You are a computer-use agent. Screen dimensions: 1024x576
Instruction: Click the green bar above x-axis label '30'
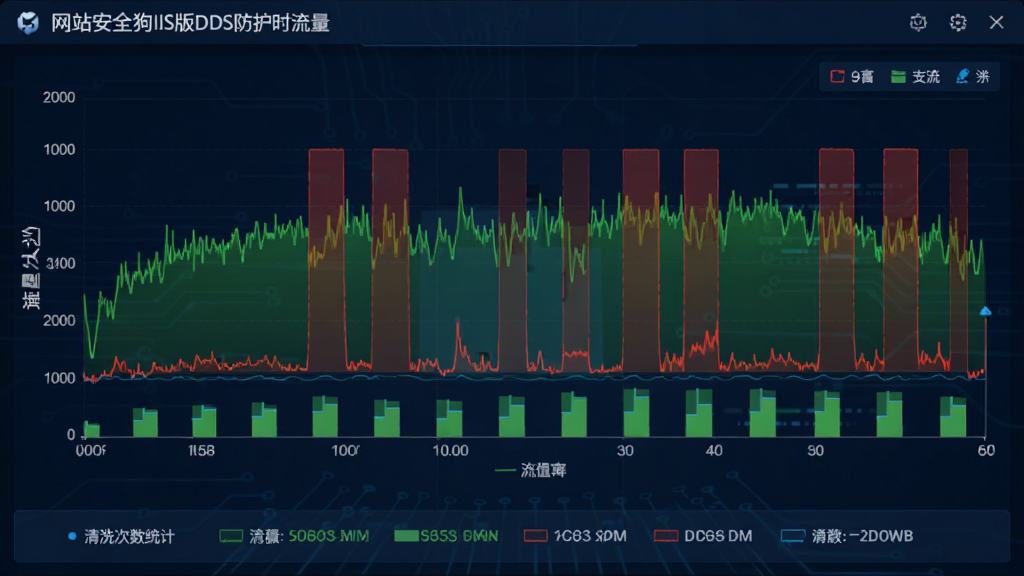pyautogui.click(x=636, y=413)
